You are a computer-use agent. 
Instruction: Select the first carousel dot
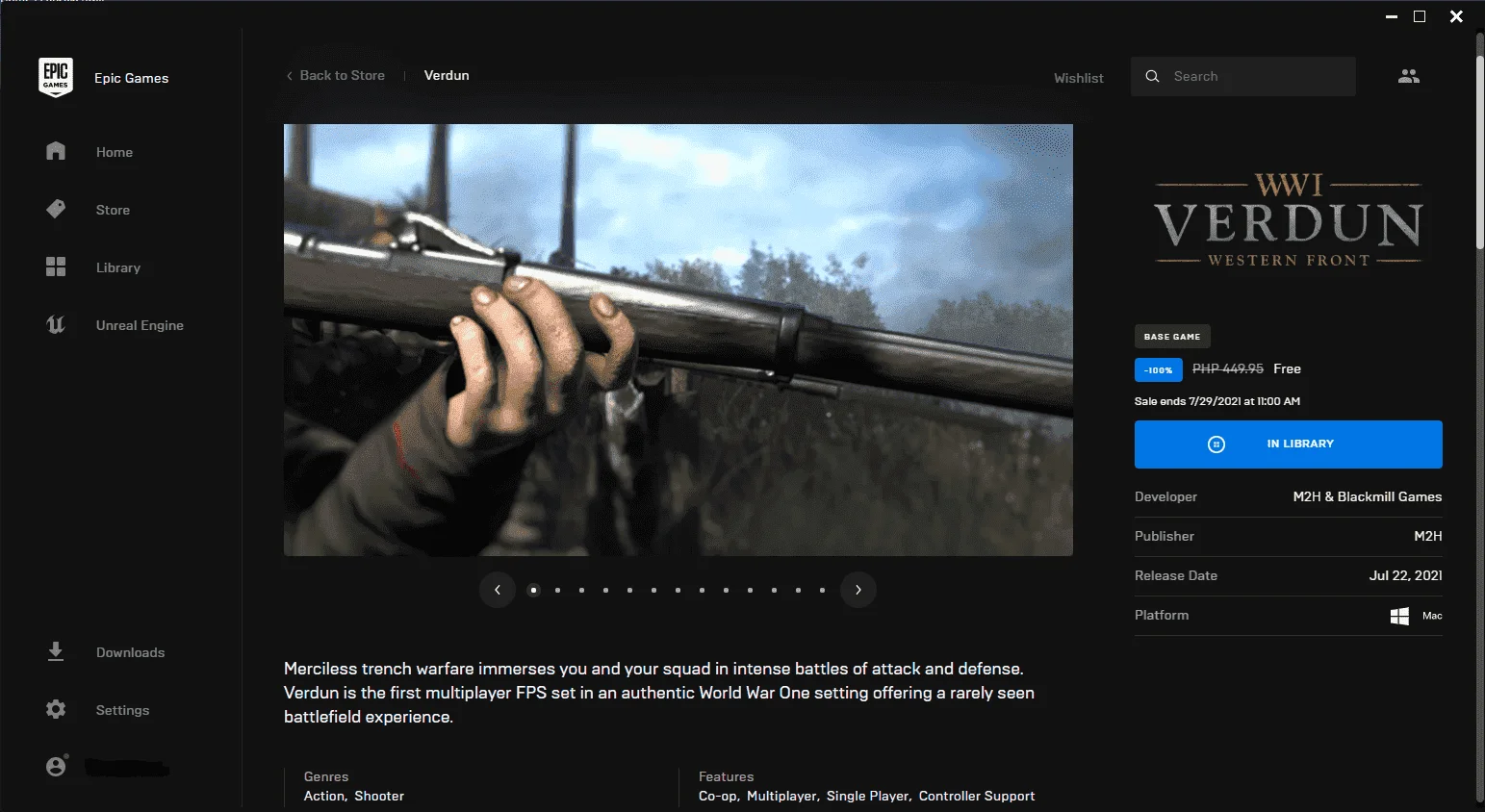coord(533,590)
